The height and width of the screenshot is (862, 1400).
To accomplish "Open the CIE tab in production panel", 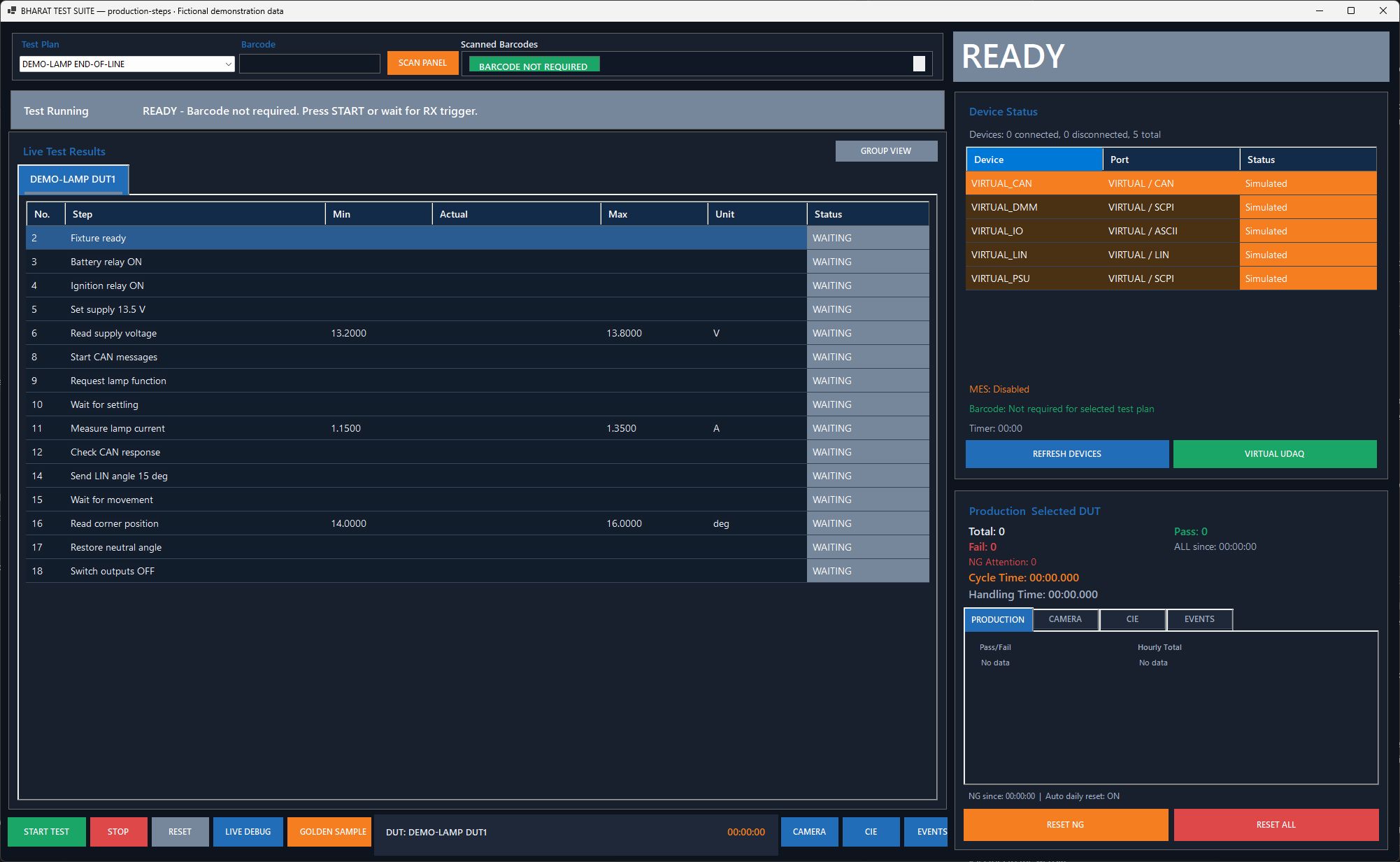I will coord(1132,619).
